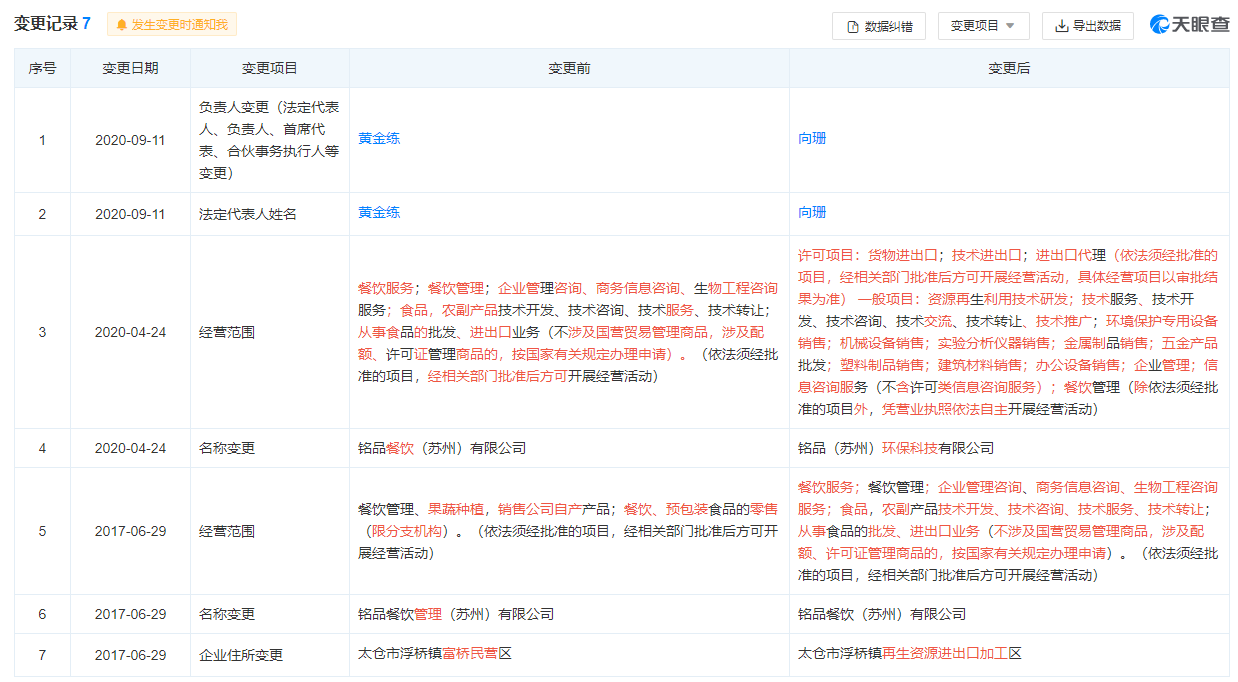Click the 变更日期 column header
This screenshot has width=1238, height=682.
pyautogui.click(x=130, y=69)
